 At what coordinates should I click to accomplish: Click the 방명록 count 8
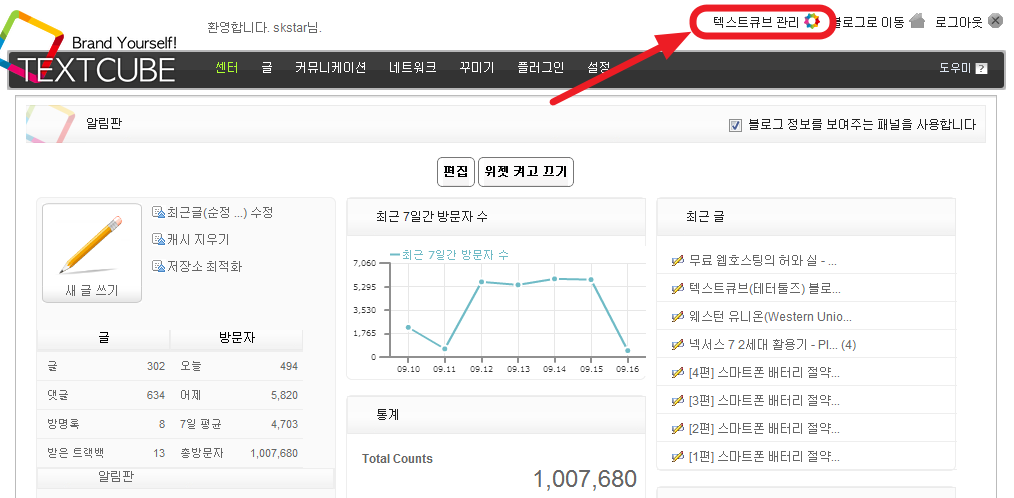162,424
